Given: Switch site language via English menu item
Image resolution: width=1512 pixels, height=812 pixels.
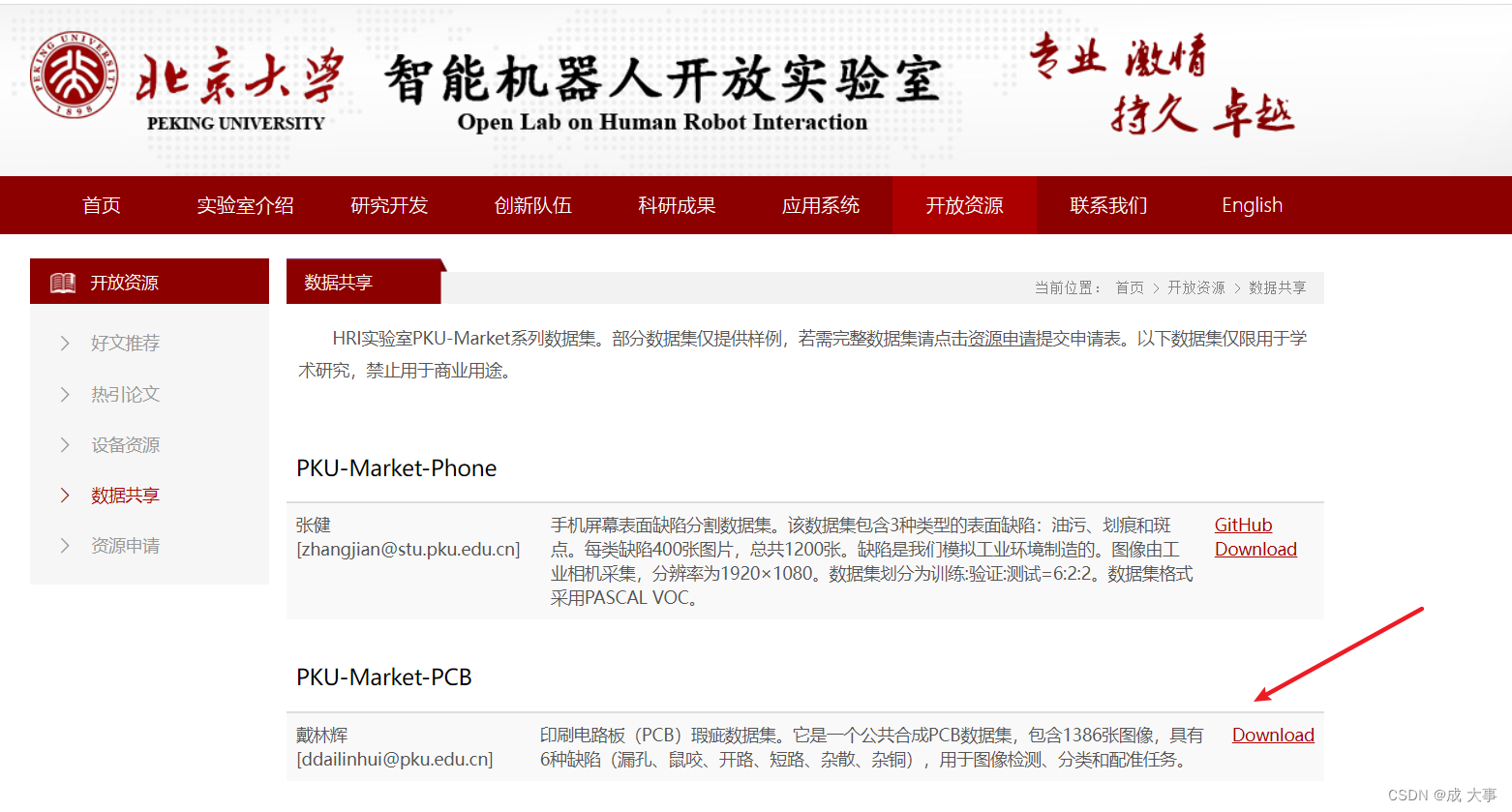Looking at the screenshot, I should 1252,205.
